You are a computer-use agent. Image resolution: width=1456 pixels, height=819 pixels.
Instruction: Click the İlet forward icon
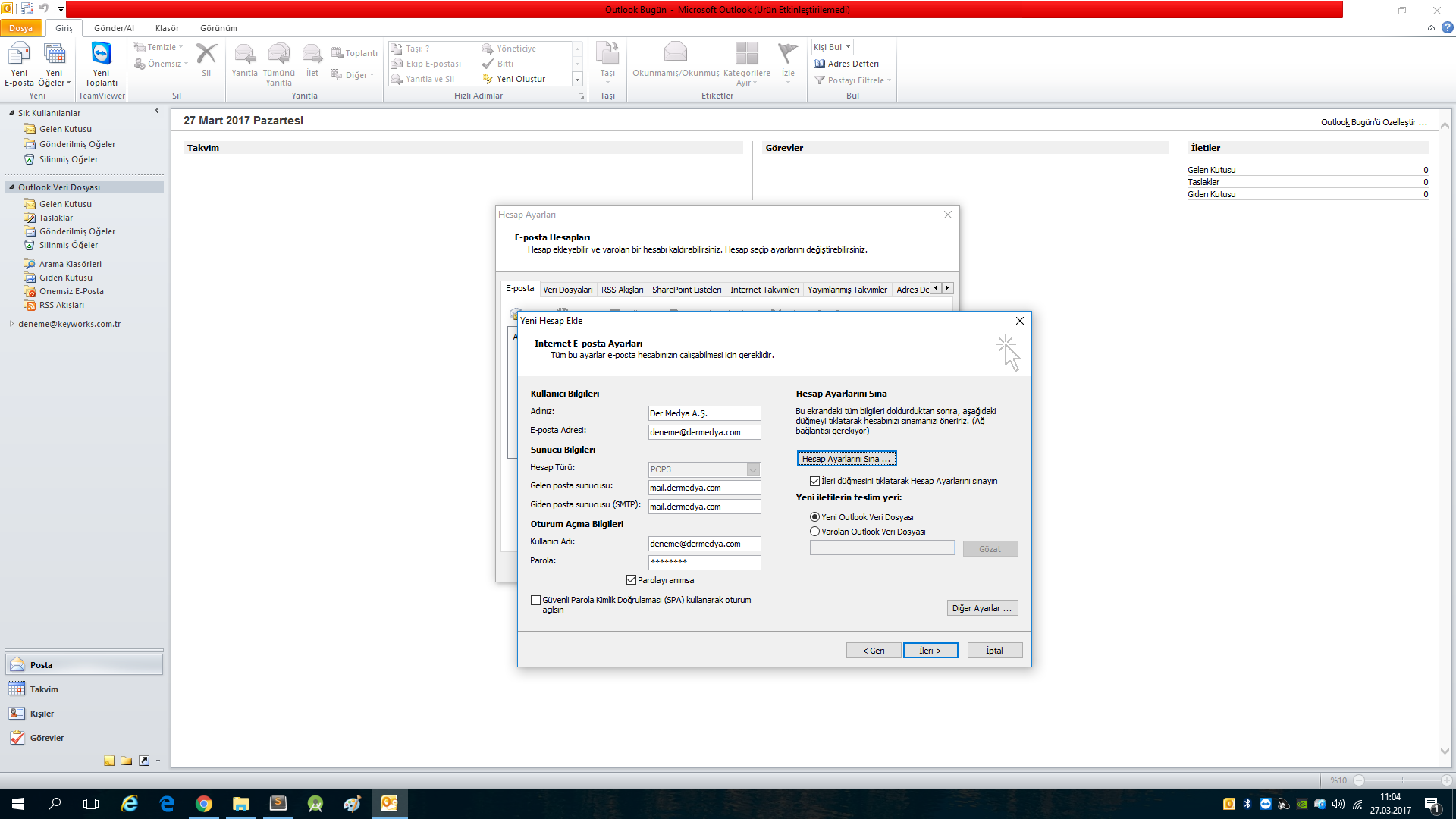(x=312, y=54)
